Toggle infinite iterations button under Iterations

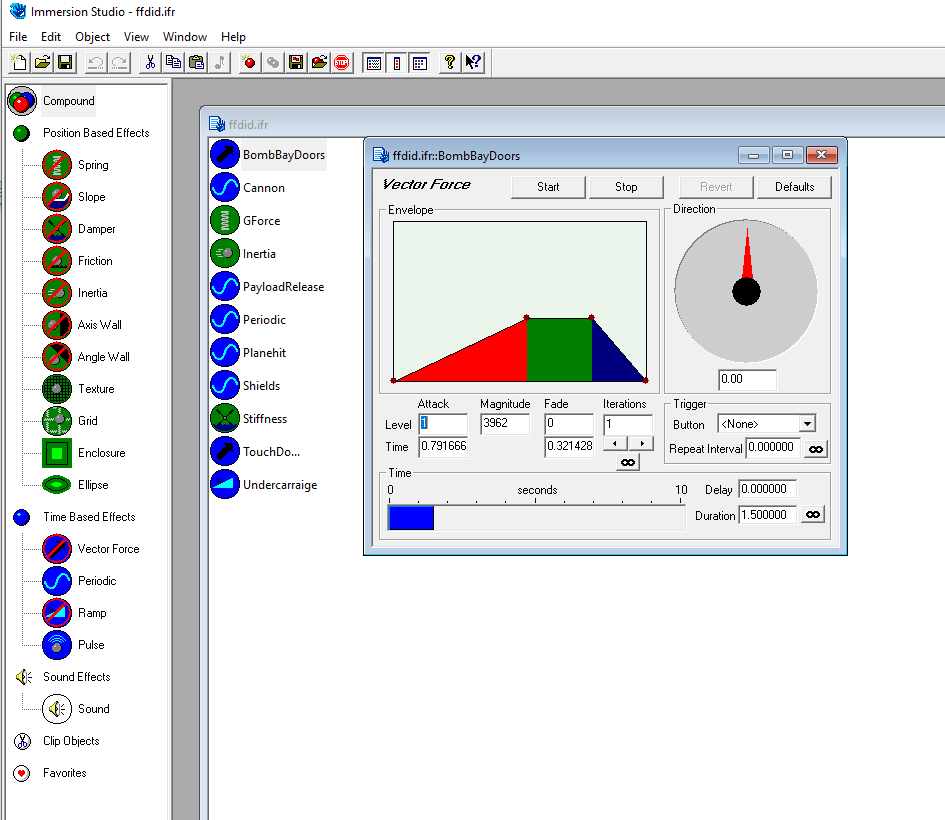point(628,462)
